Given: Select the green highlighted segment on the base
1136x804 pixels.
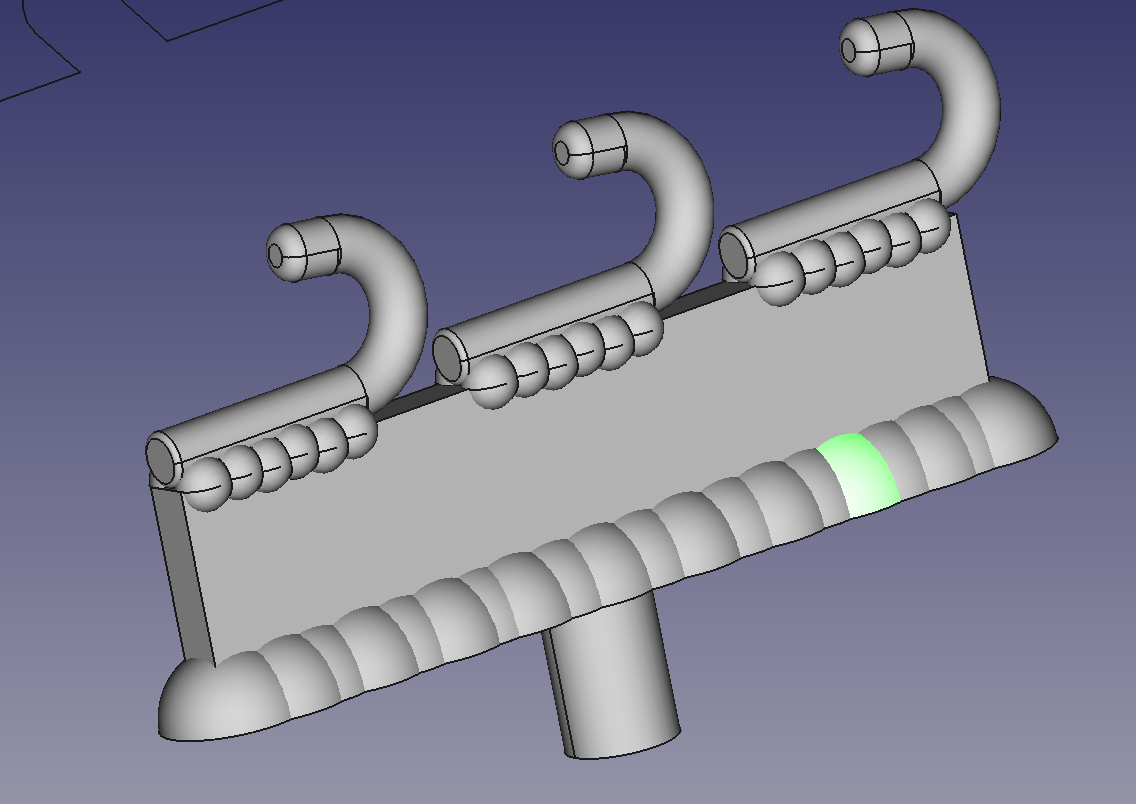Looking at the screenshot, I should coord(859,474).
